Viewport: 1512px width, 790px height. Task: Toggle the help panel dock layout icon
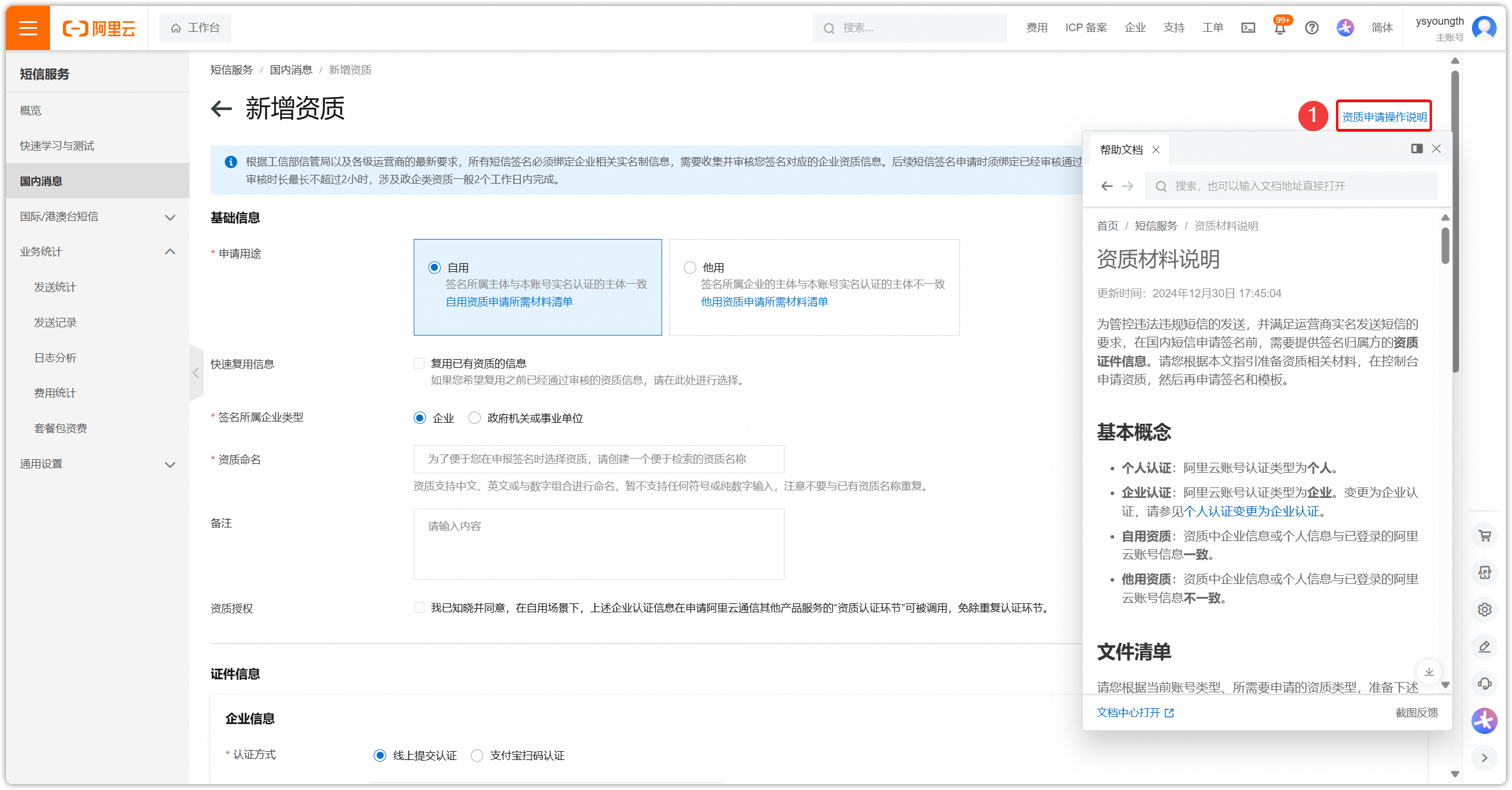[1417, 148]
